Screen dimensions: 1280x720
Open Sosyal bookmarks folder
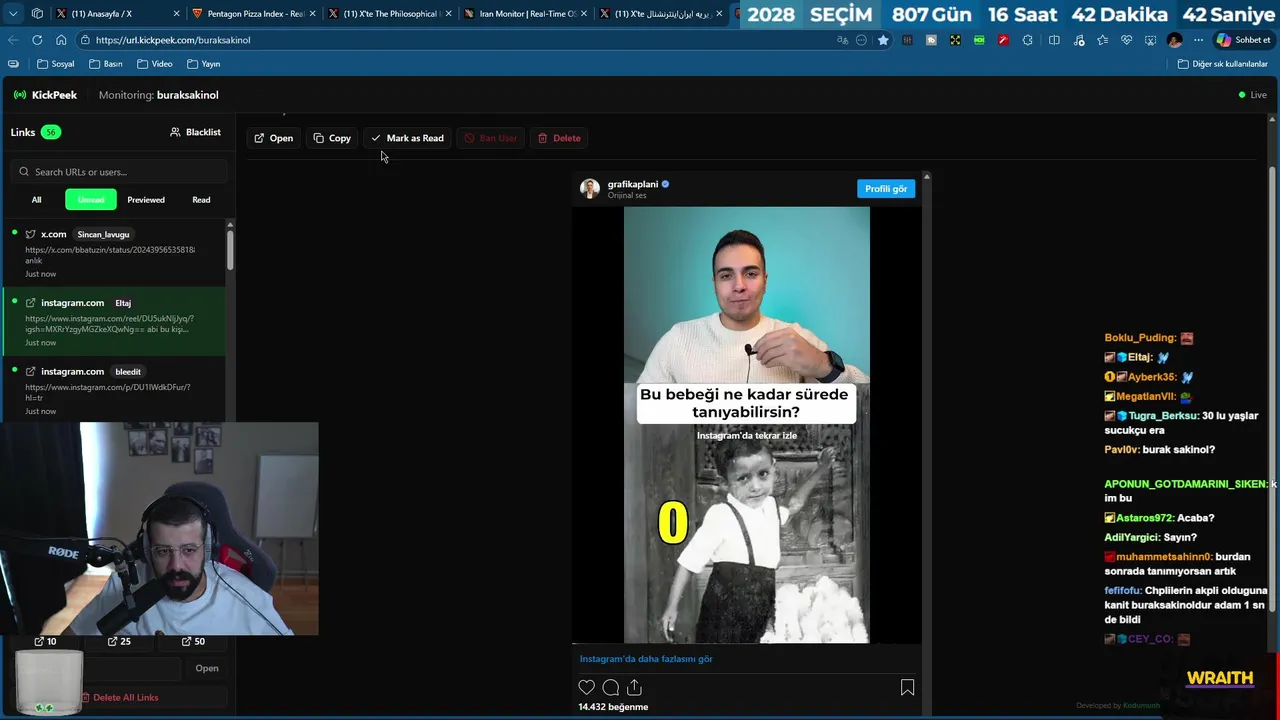(x=56, y=64)
